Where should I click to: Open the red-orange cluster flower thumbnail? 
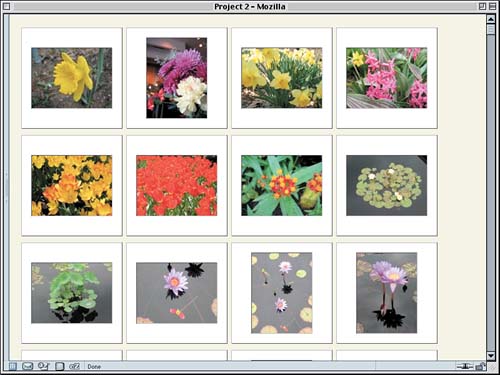click(282, 185)
